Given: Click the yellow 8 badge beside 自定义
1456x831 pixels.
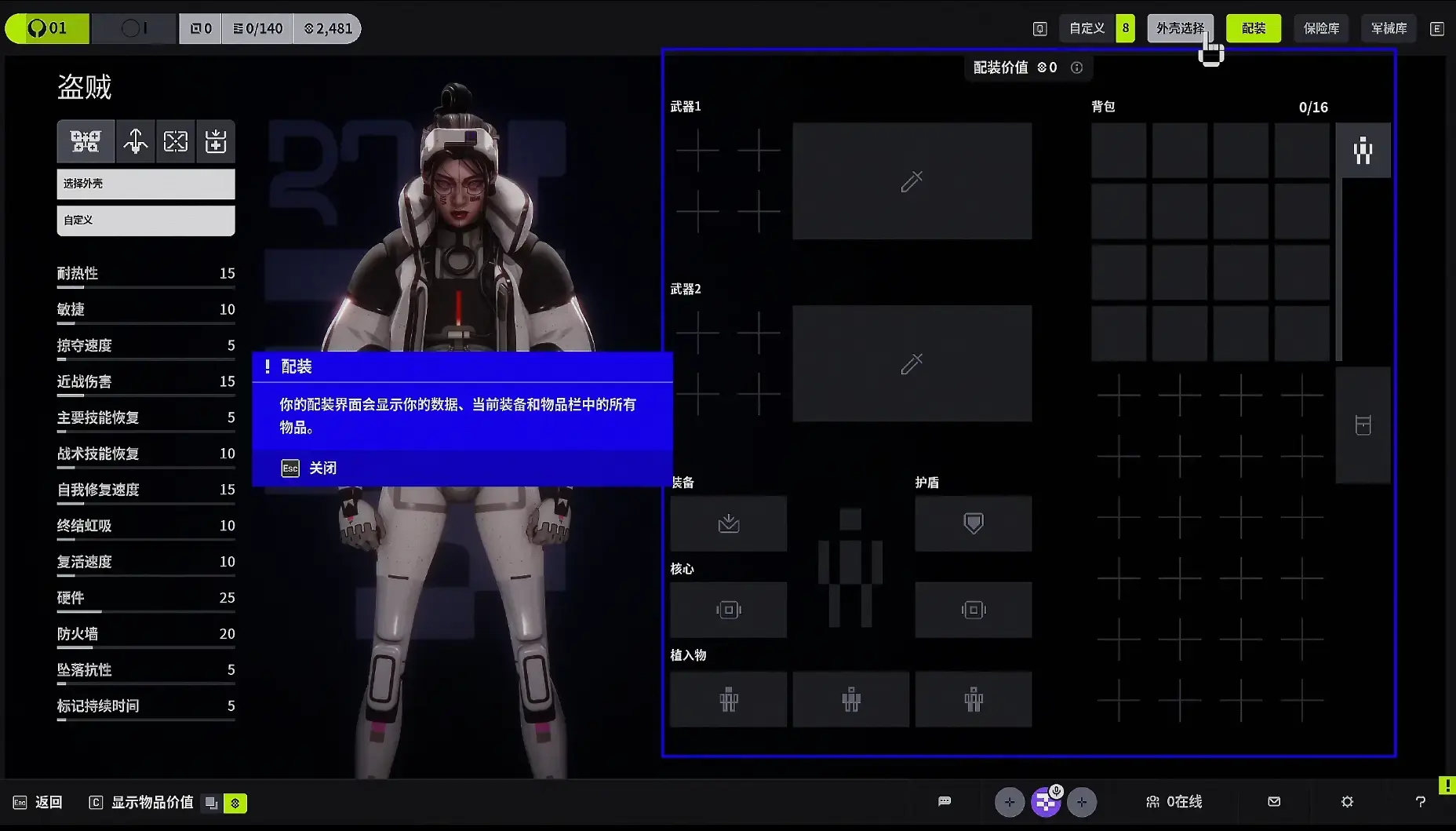Looking at the screenshot, I should pyautogui.click(x=1125, y=28).
